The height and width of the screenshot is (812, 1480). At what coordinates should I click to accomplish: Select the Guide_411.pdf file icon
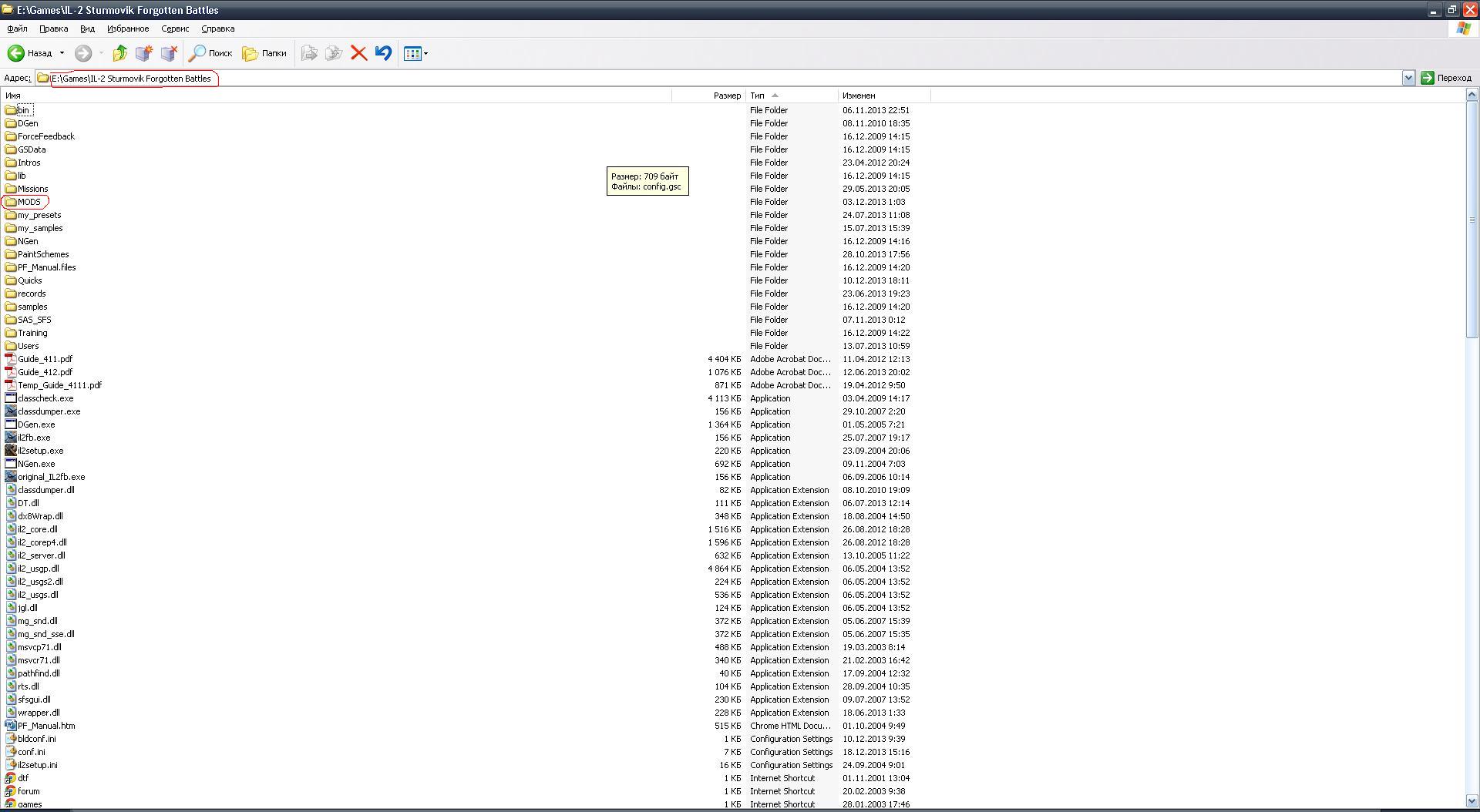click(11, 359)
